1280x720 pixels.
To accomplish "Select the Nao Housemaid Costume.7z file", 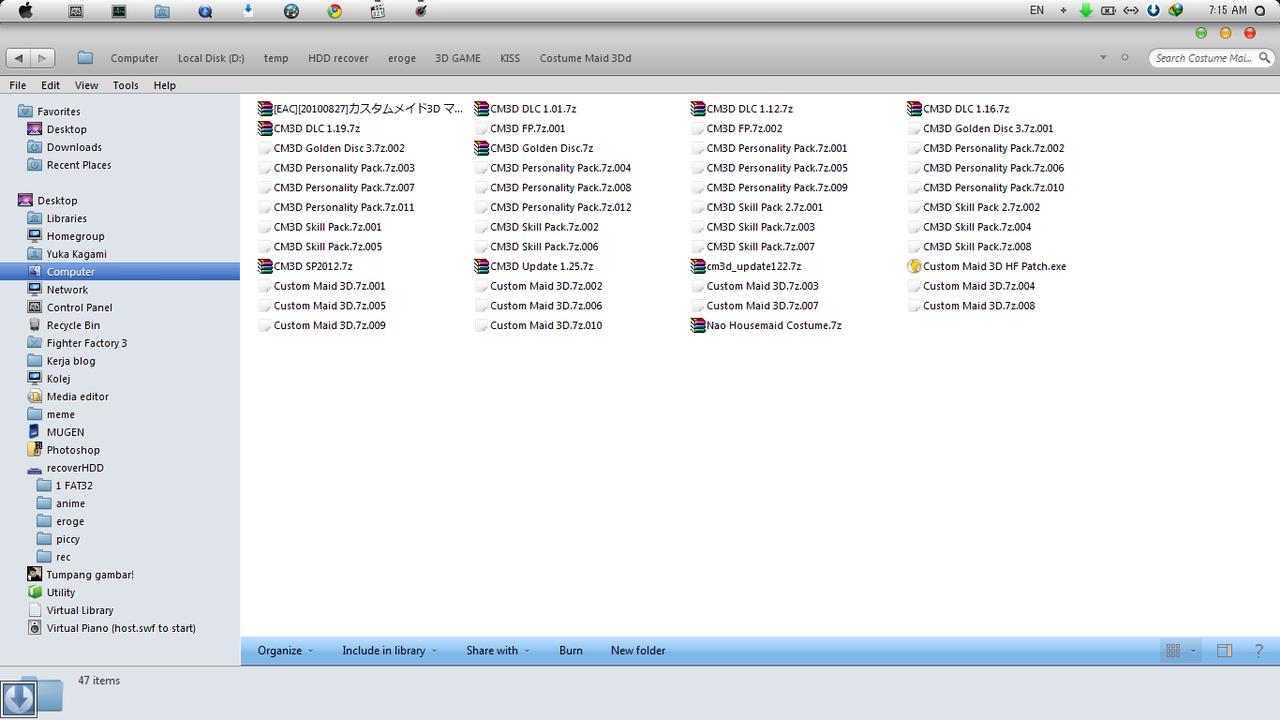I will (773, 326).
